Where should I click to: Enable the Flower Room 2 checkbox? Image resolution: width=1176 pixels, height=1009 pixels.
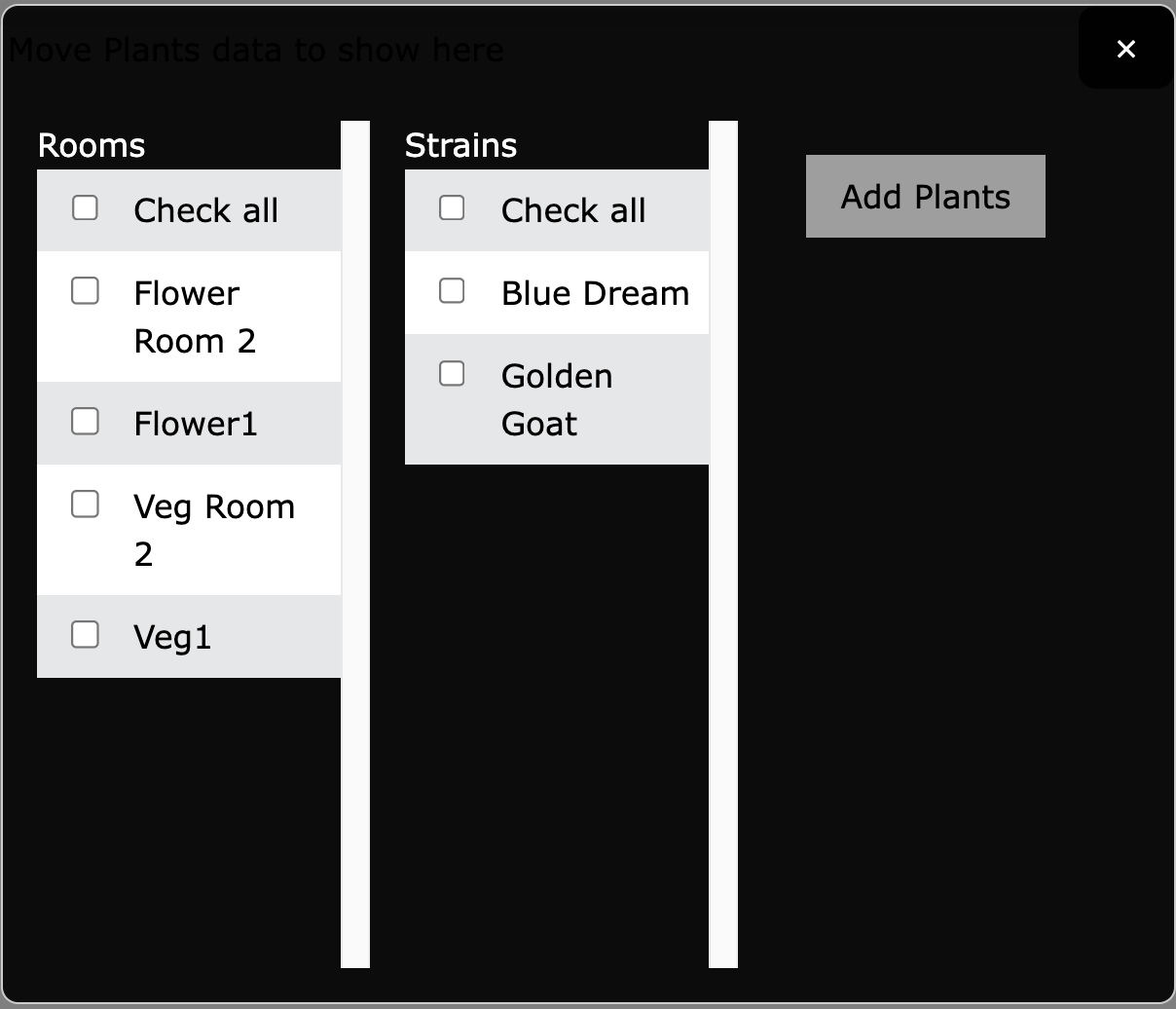click(x=86, y=290)
